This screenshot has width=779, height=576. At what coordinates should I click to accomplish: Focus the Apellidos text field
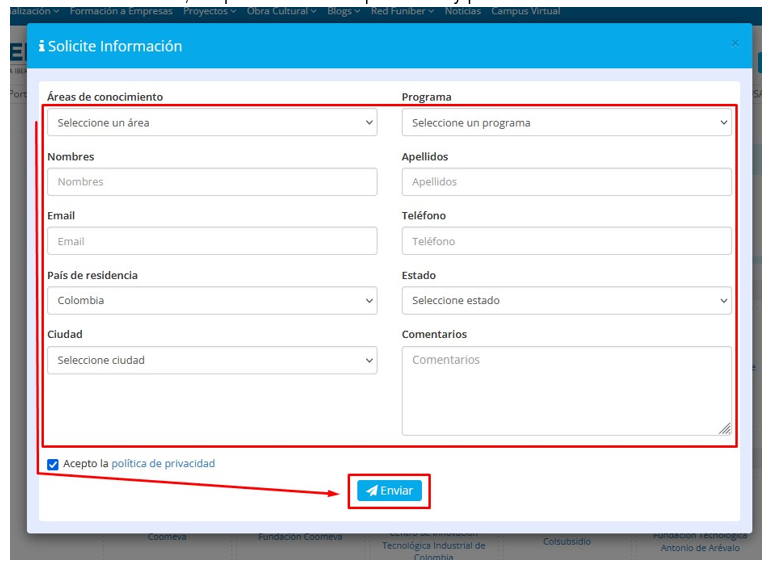566,182
